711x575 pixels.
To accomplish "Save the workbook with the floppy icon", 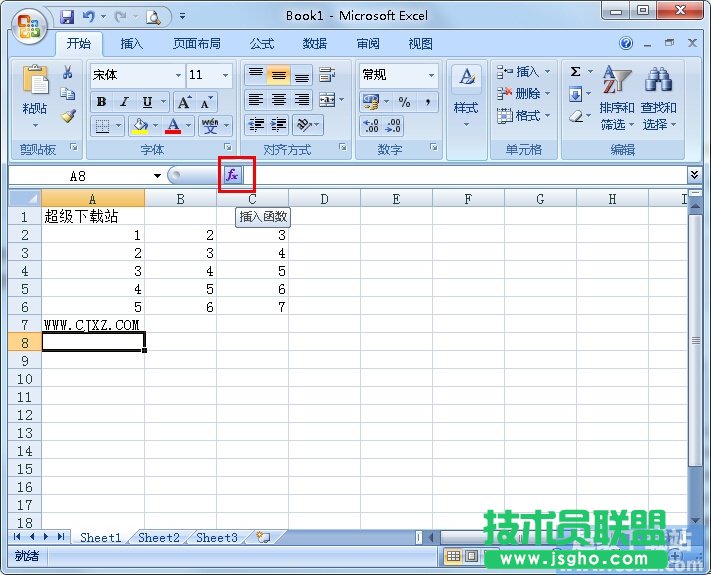I will pyautogui.click(x=67, y=17).
